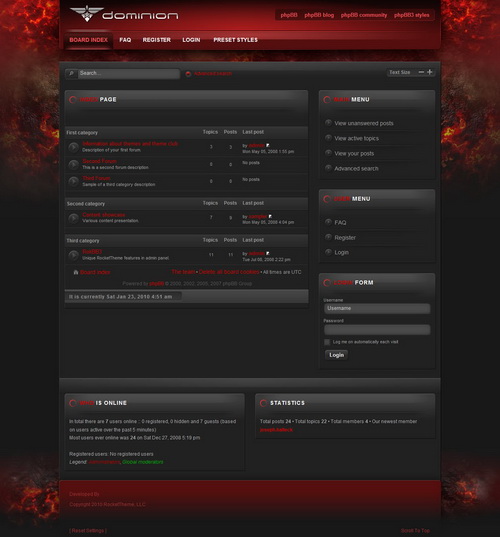The width and height of the screenshot is (500, 537).
Task: Click the Global moderators legend link
Action: point(142,462)
